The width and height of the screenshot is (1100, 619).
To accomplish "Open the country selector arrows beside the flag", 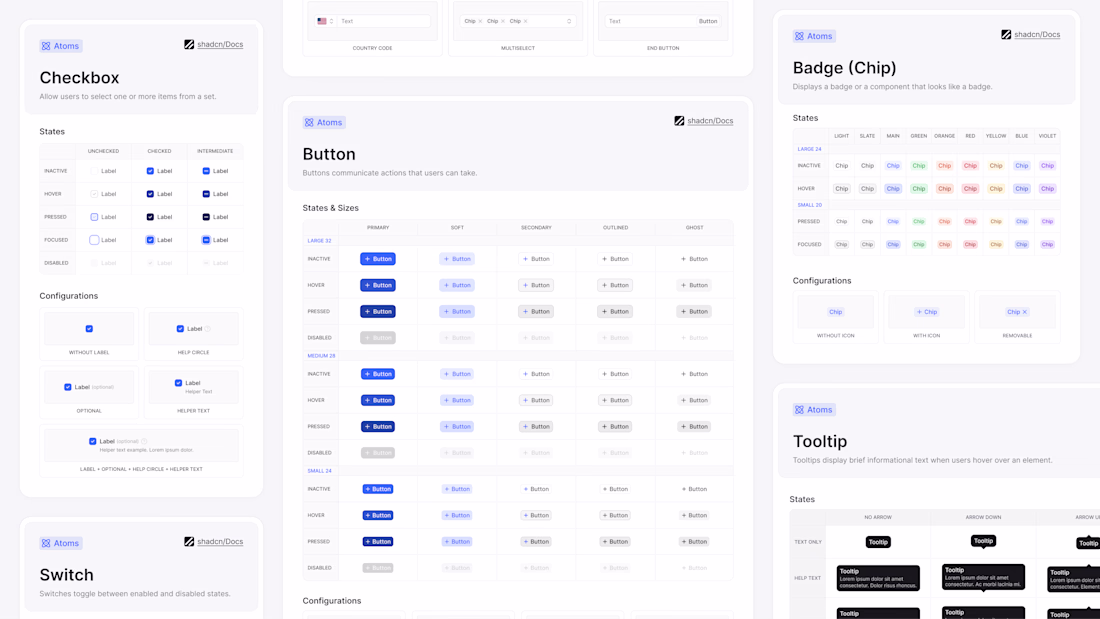I will click(x=332, y=21).
